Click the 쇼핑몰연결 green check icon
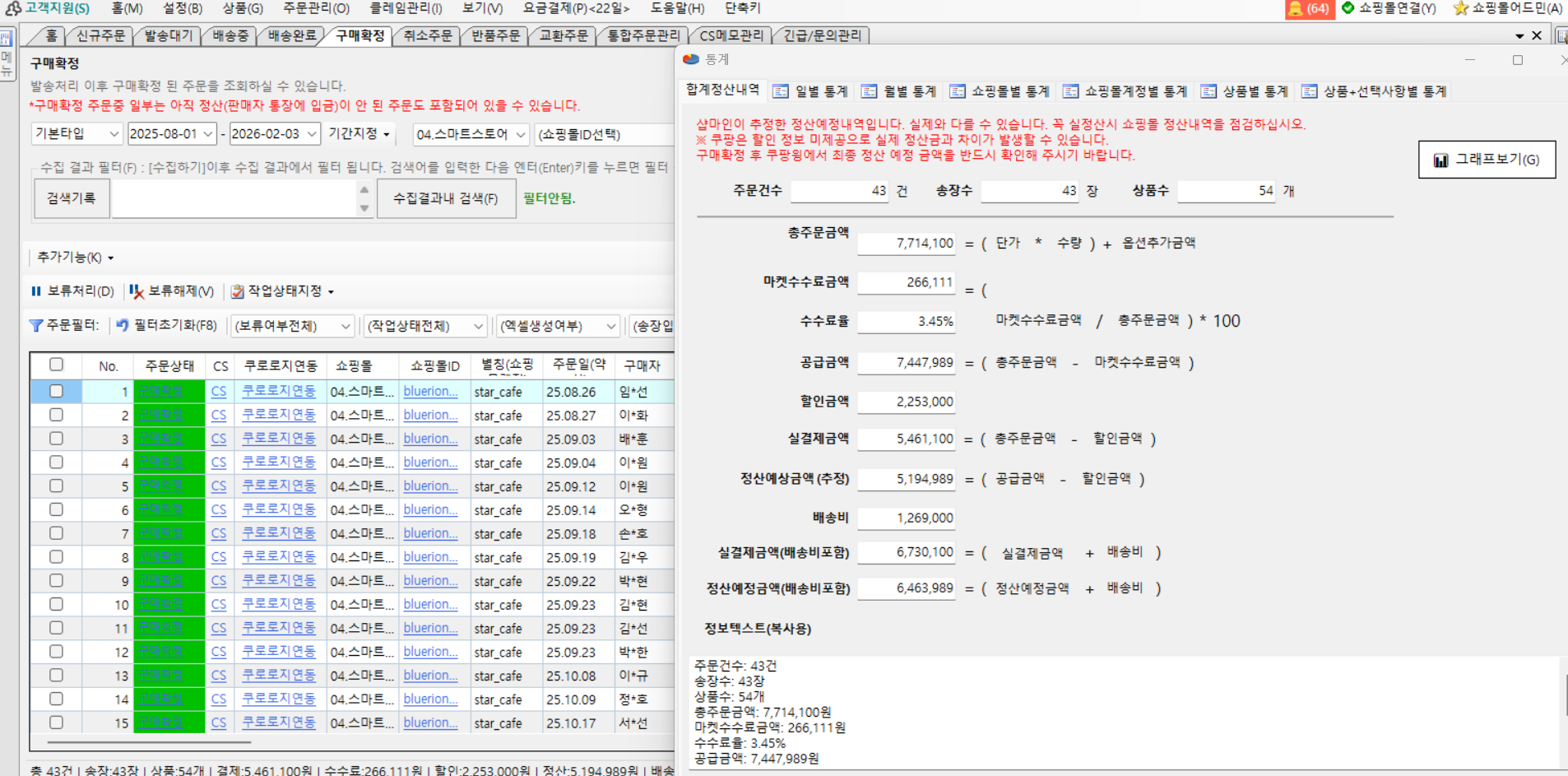 click(1348, 8)
